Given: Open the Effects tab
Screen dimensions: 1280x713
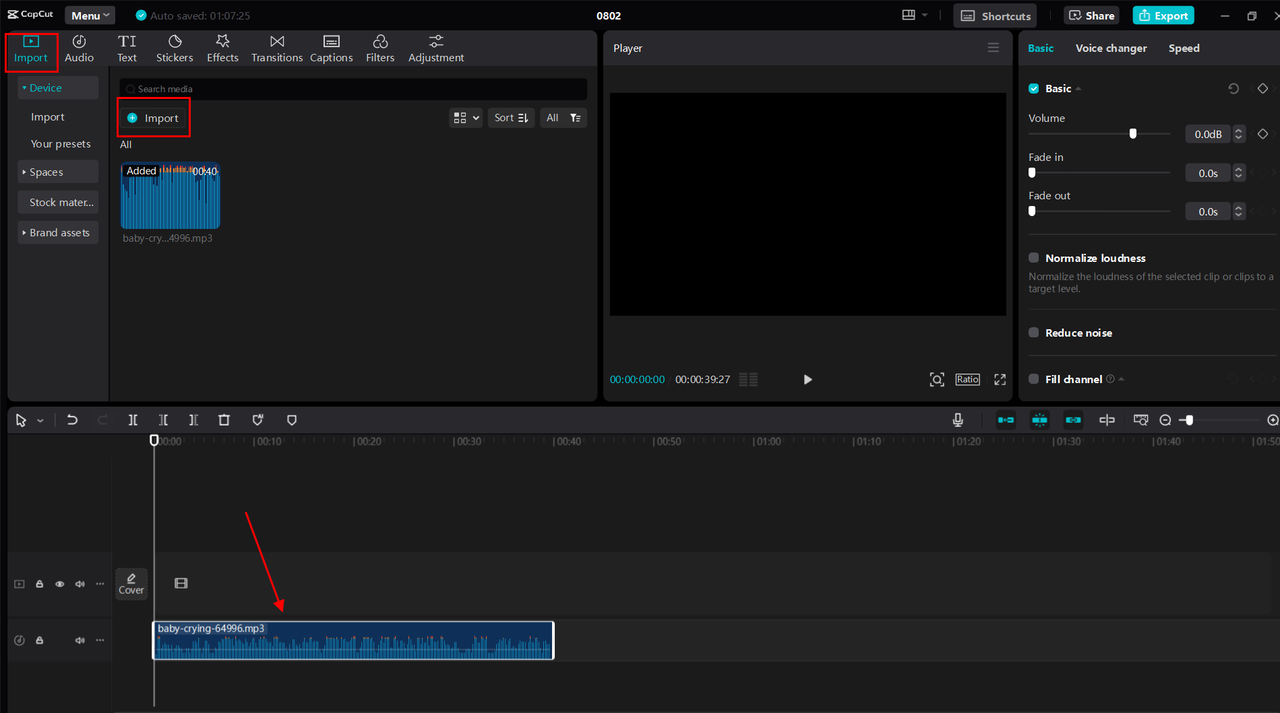Looking at the screenshot, I should click(223, 49).
